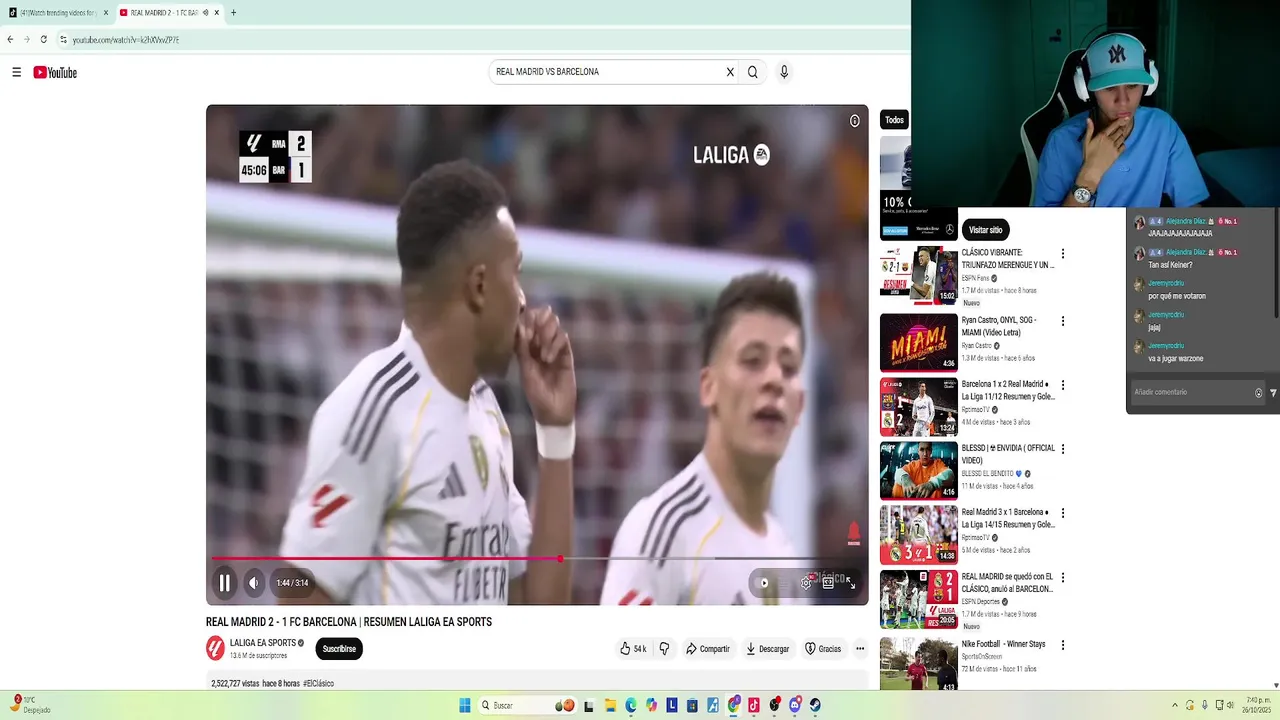Image resolution: width=1280 pixels, height=720 pixels.
Task: Clear the search box text
Action: (730, 72)
